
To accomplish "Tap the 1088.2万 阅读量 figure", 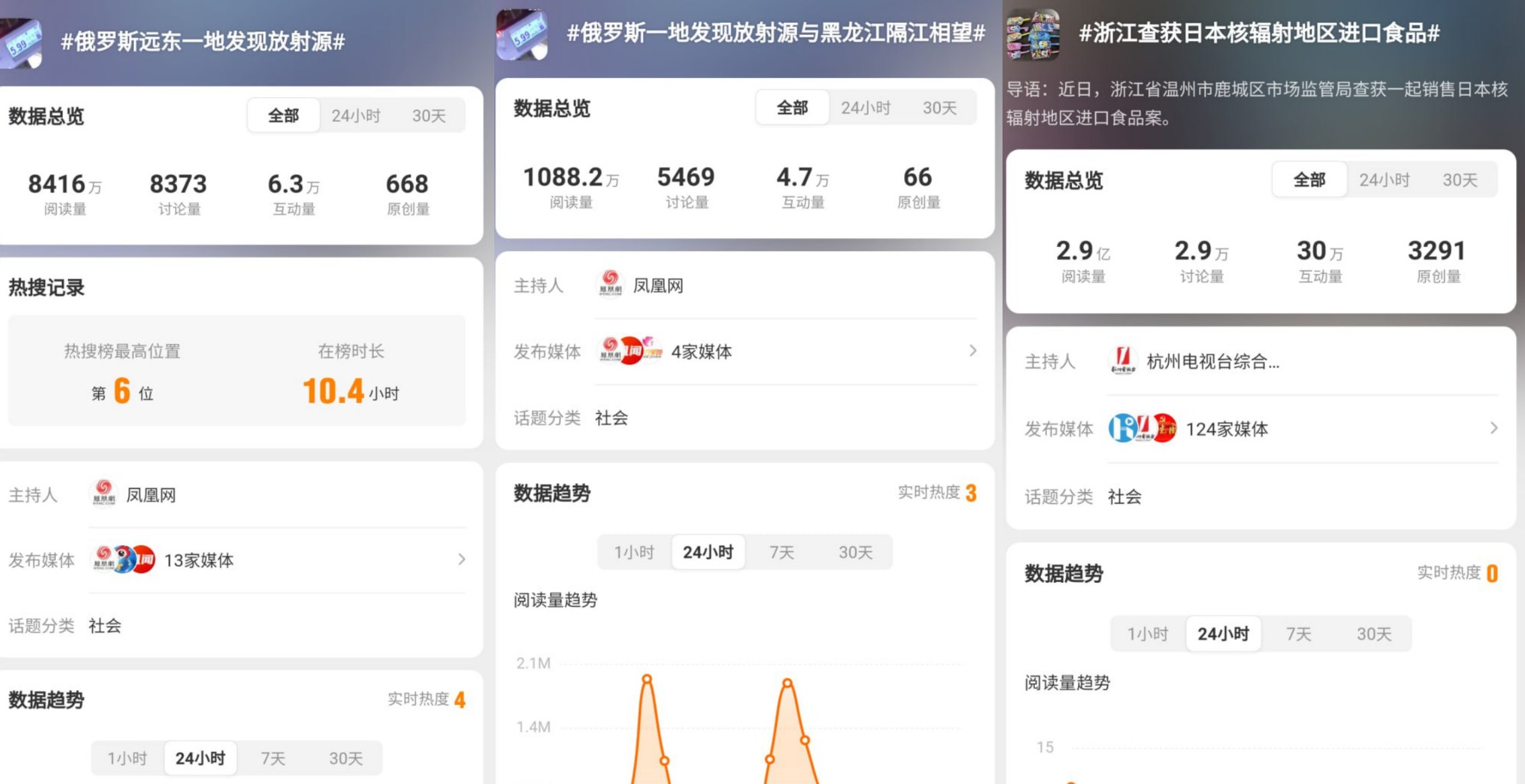I will point(571,177).
